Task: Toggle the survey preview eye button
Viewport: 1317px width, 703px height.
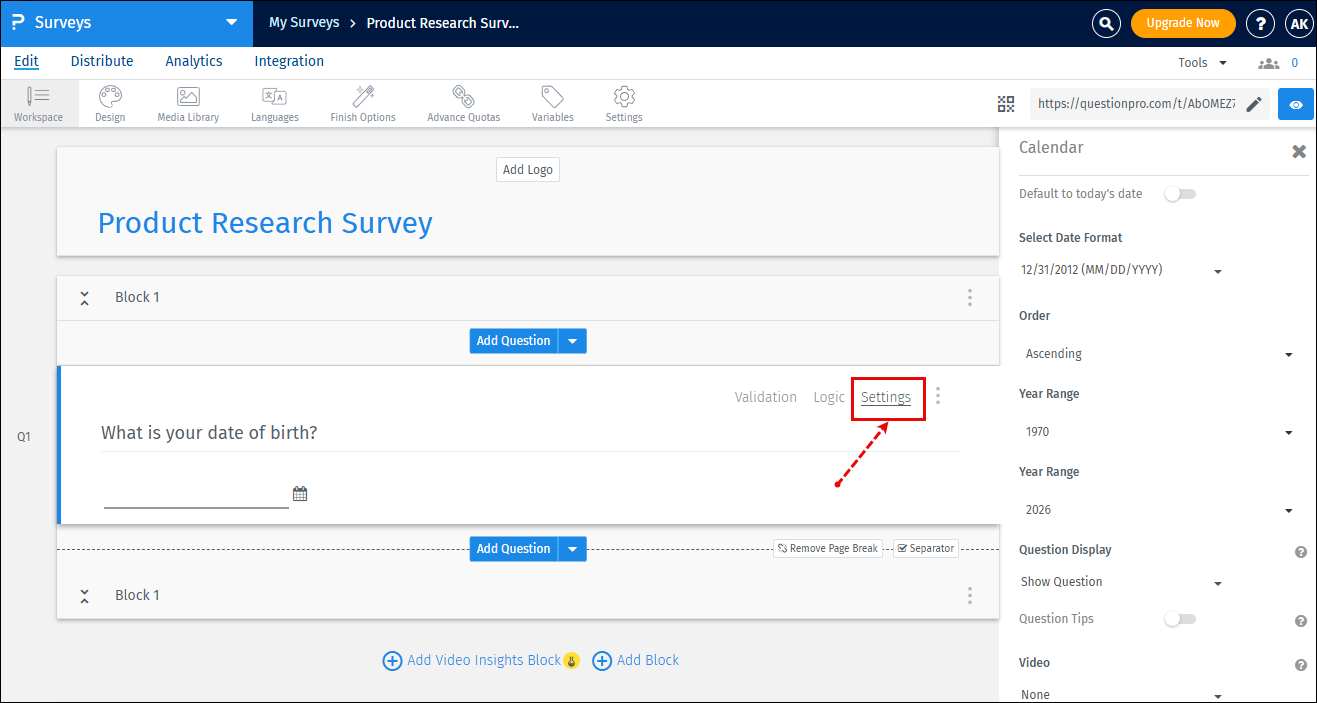Action: point(1295,103)
